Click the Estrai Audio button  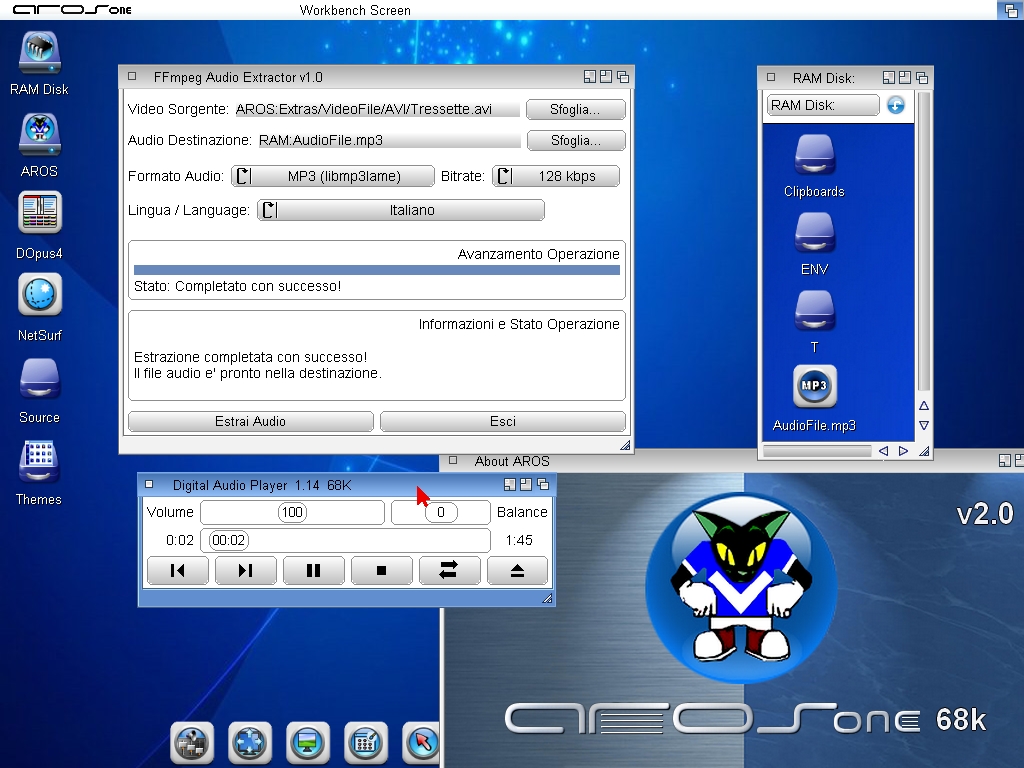251,422
